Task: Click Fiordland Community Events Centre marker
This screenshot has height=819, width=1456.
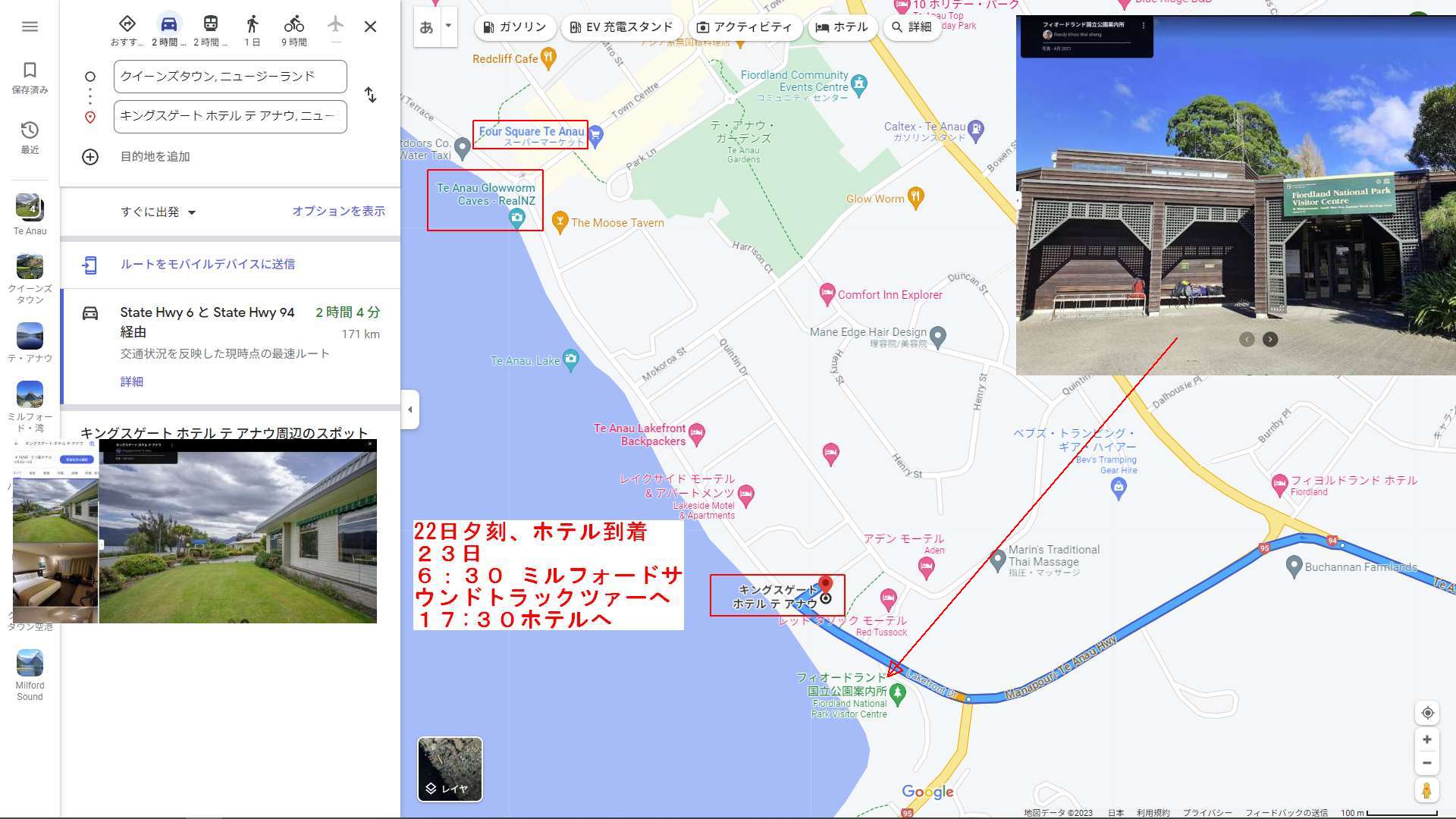Action: 859,83
